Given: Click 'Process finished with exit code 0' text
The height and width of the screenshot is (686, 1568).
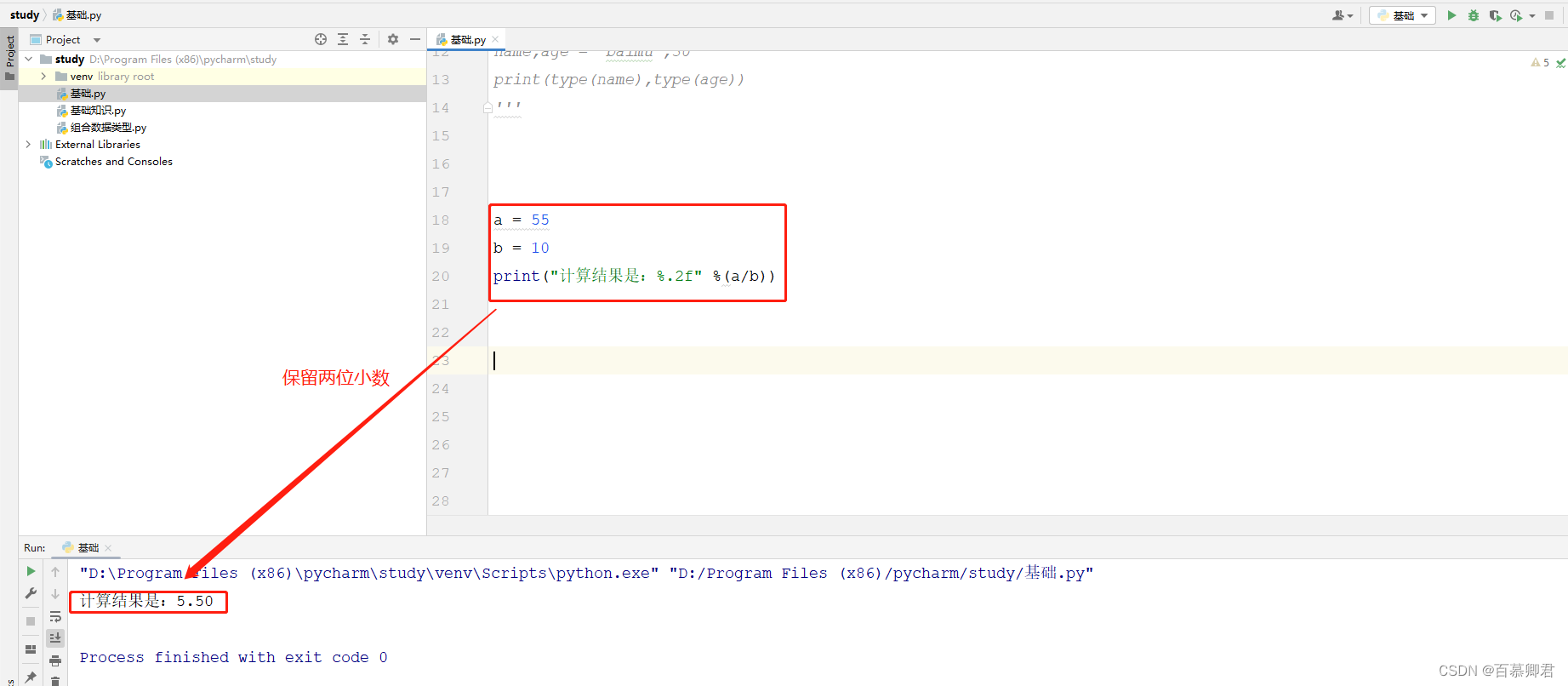Looking at the screenshot, I should [x=234, y=657].
